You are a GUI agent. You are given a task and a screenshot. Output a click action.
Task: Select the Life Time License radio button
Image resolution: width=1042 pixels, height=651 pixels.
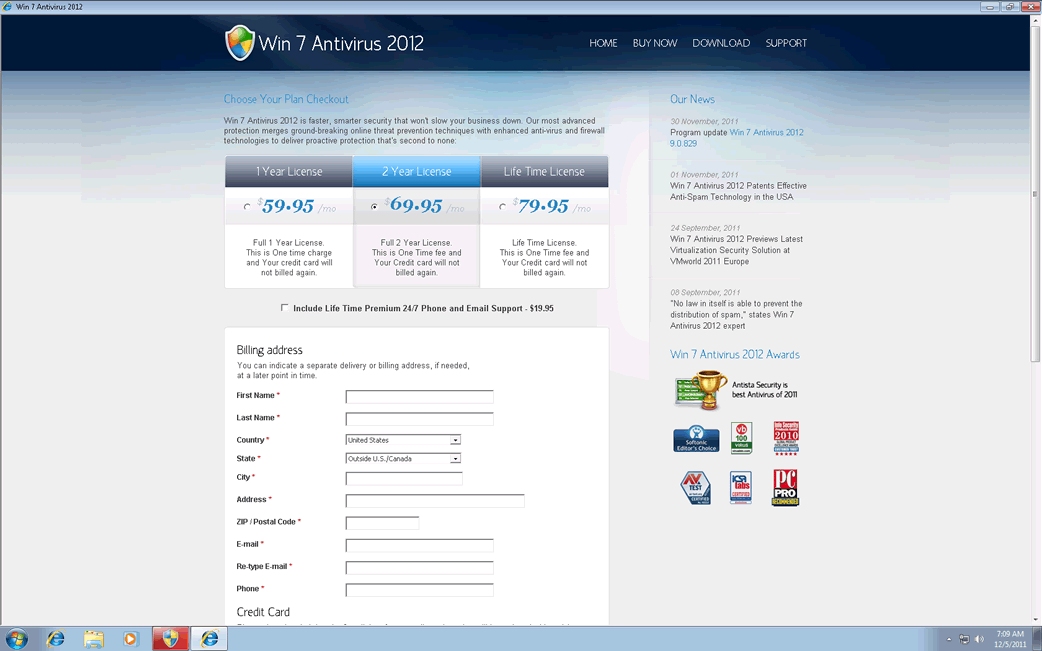[x=502, y=208]
